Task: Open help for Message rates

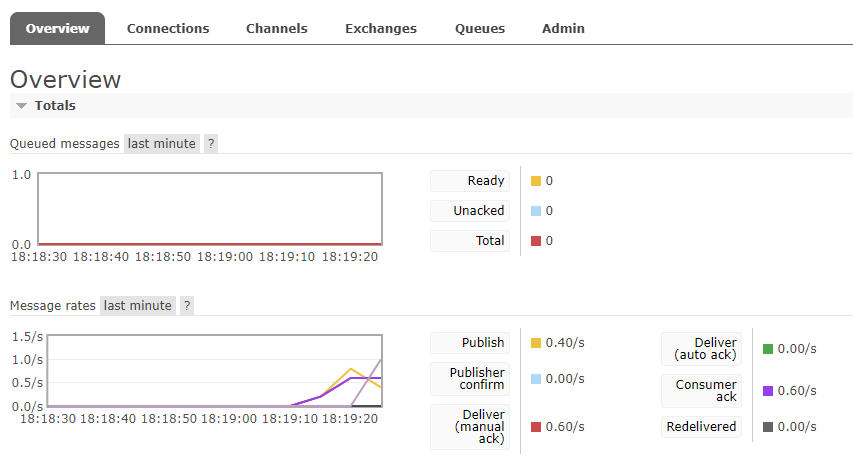Action: 186,305
